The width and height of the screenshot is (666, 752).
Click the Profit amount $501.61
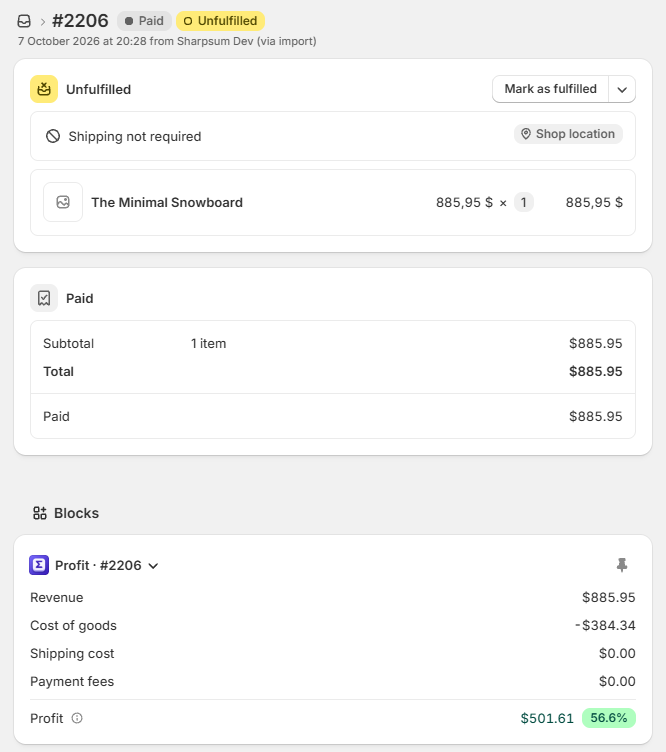pyautogui.click(x=547, y=718)
